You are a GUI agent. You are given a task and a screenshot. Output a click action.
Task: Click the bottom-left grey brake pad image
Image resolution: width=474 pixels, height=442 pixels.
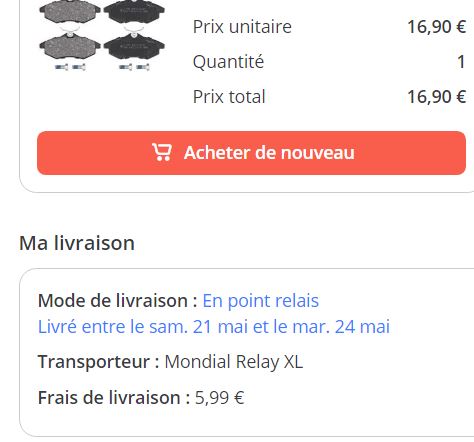point(70,46)
